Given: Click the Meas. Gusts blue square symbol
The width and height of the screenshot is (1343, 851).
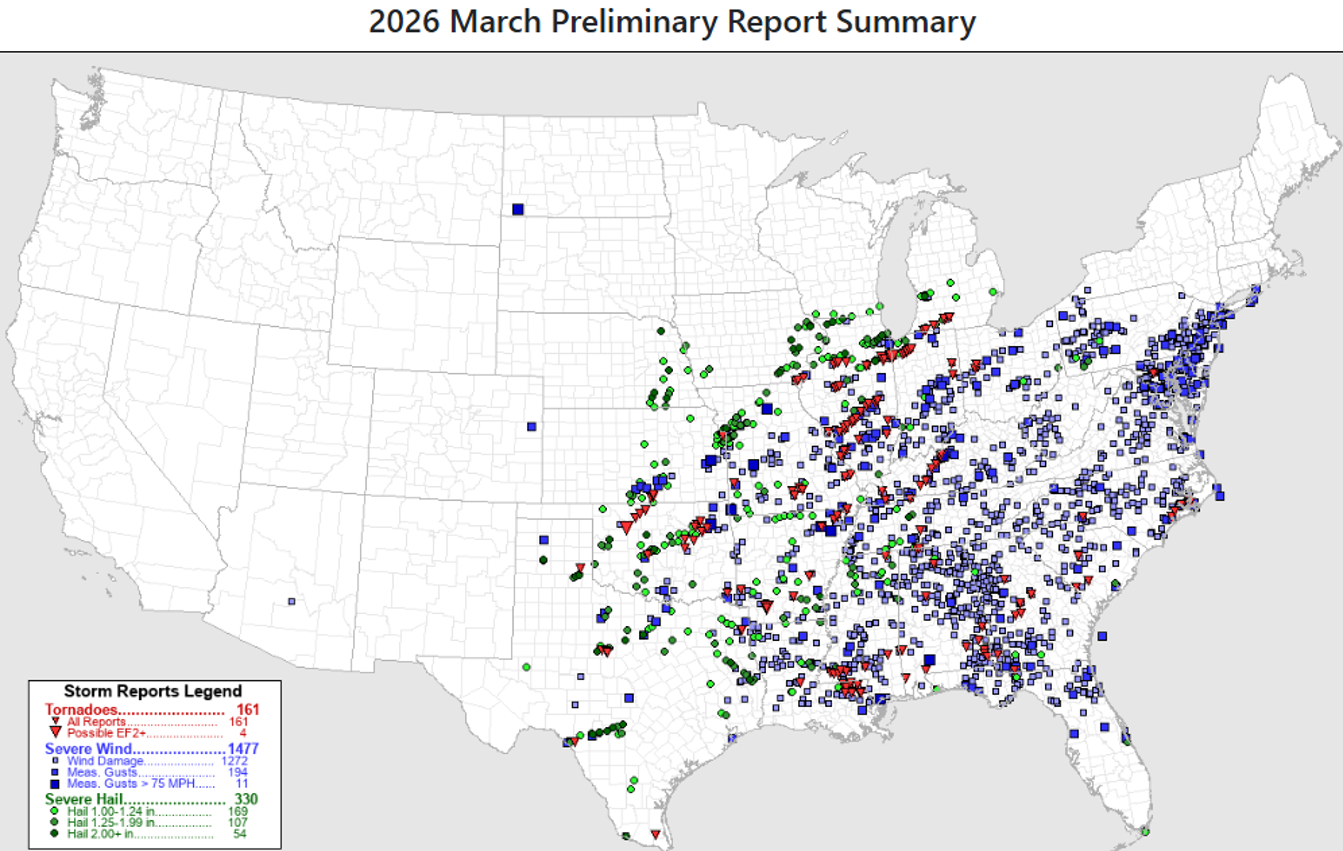Looking at the screenshot, I should [x=54, y=772].
